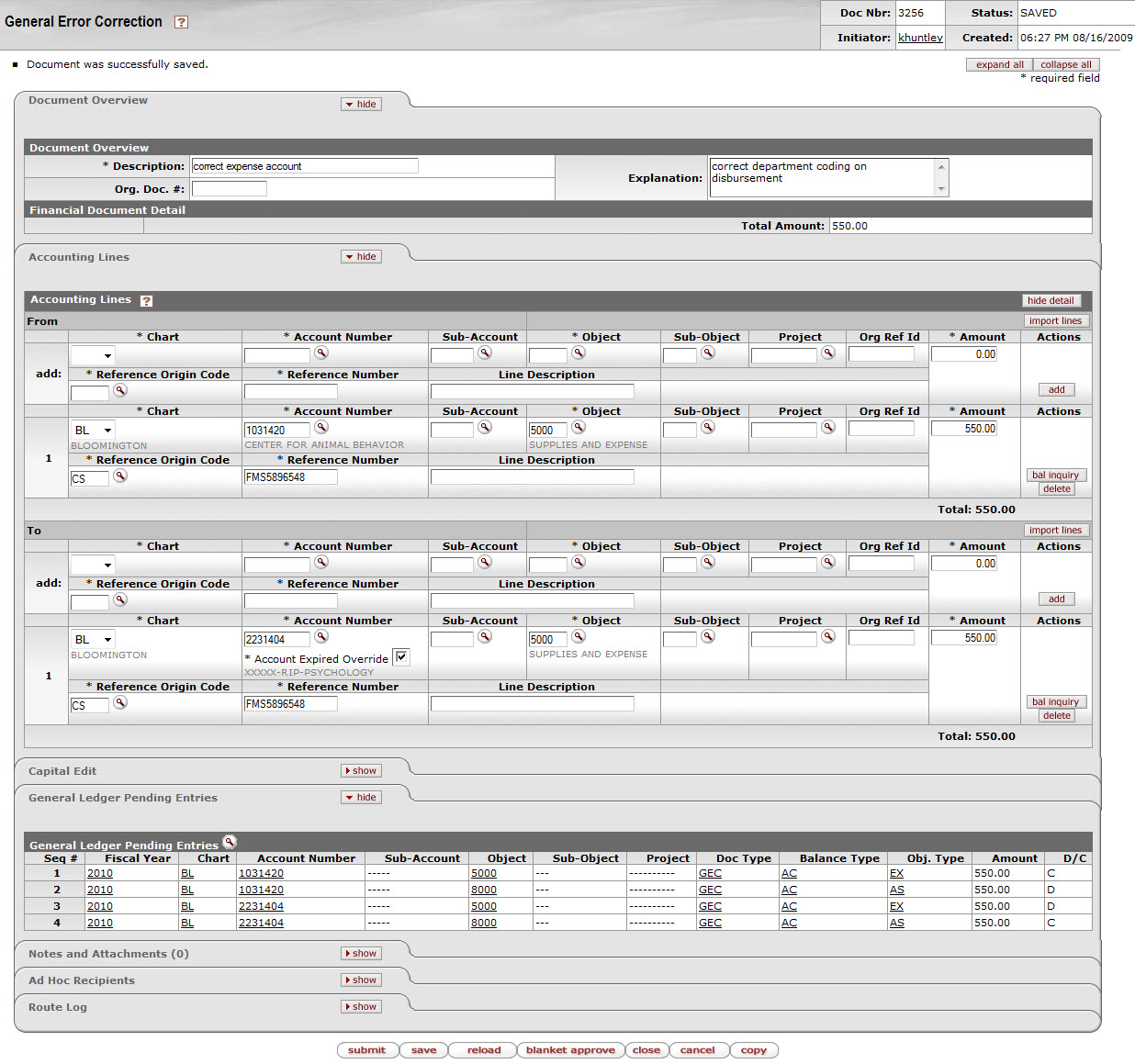
Task: Click help icon beside General Error Correction title
Action: 182,22
